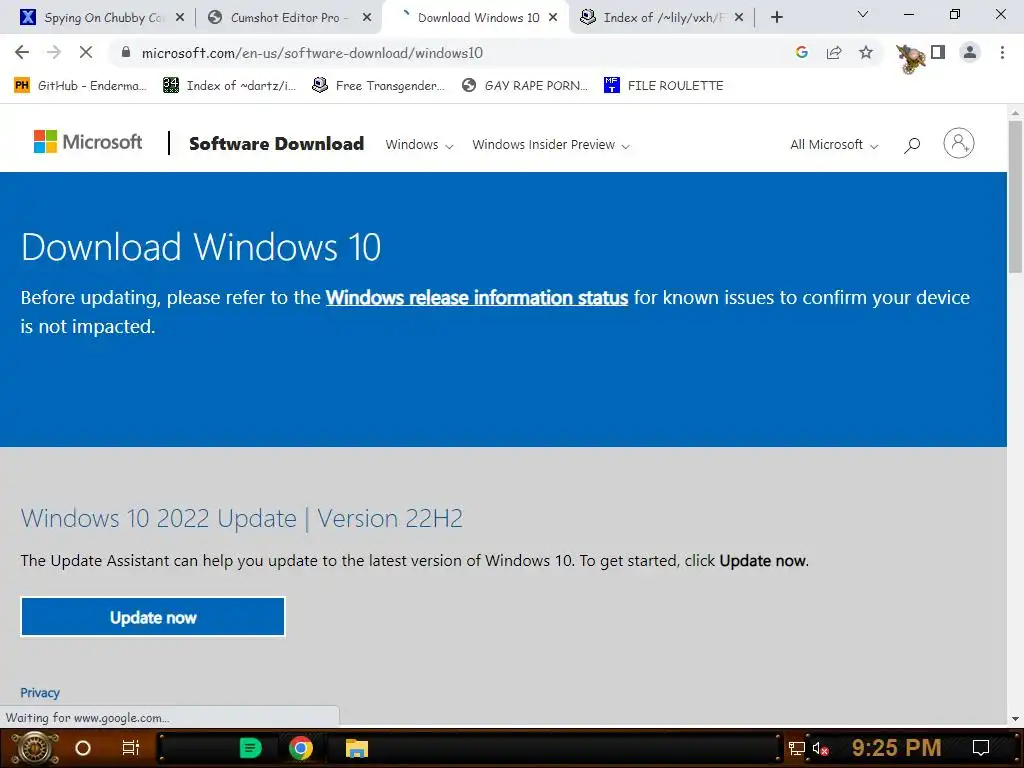Click the network icon in the system tray
This screenshot has height=768, width=1024.
pyautogui.click(x=796, y=748)
